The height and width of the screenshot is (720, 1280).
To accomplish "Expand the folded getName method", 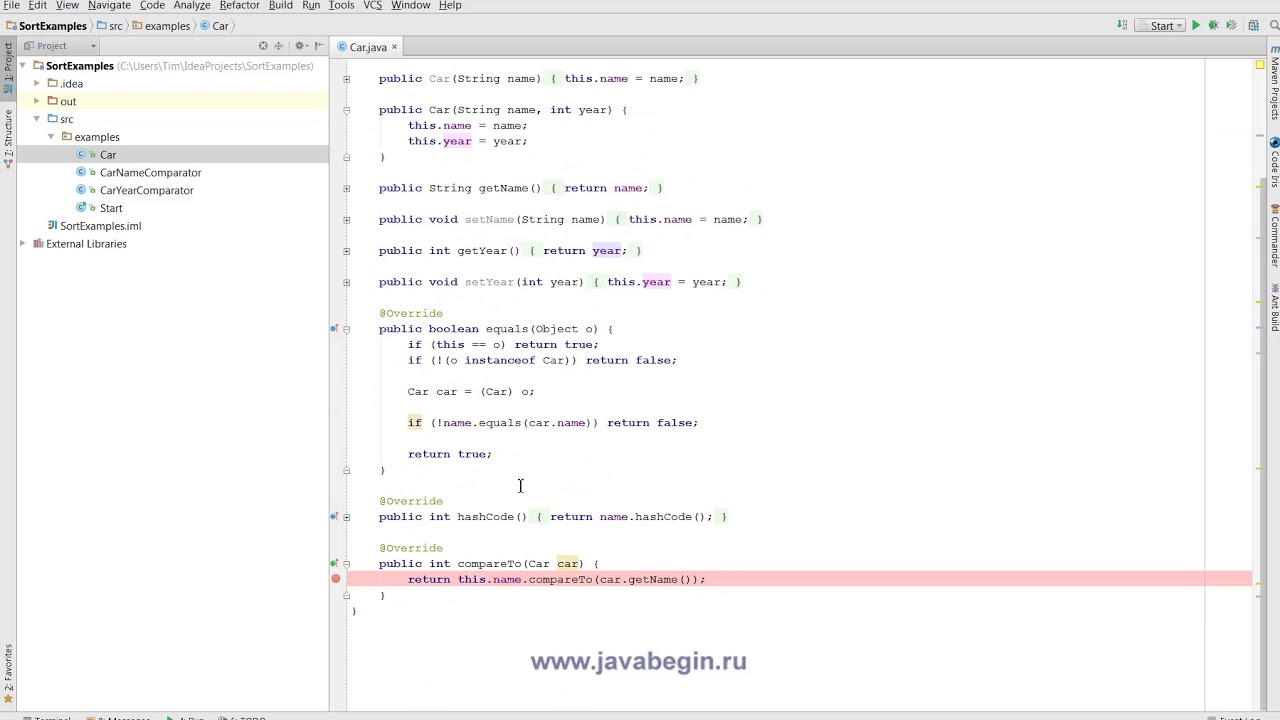I will tap(347, 188).
